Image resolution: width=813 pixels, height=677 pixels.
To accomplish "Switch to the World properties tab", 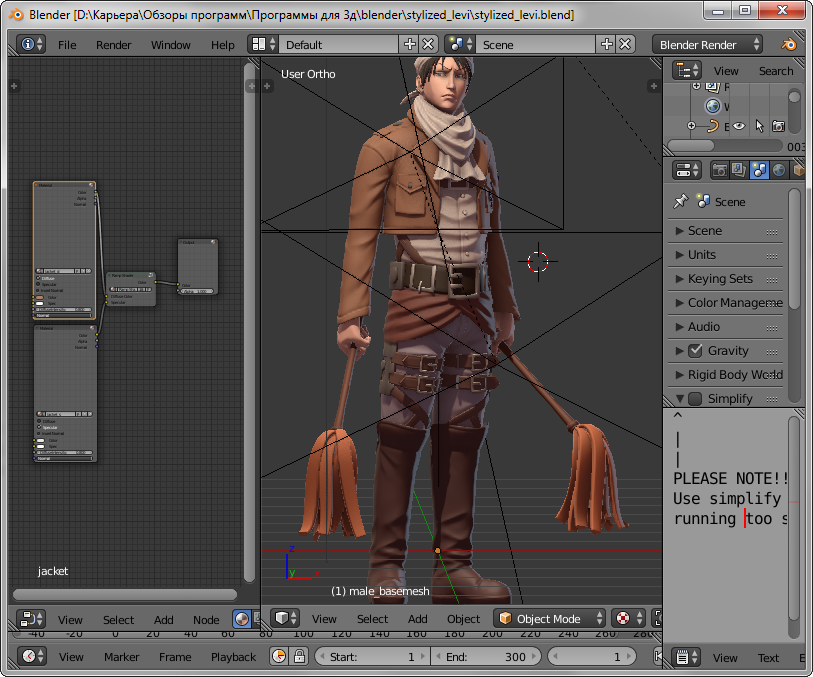I will pos(778,170).
